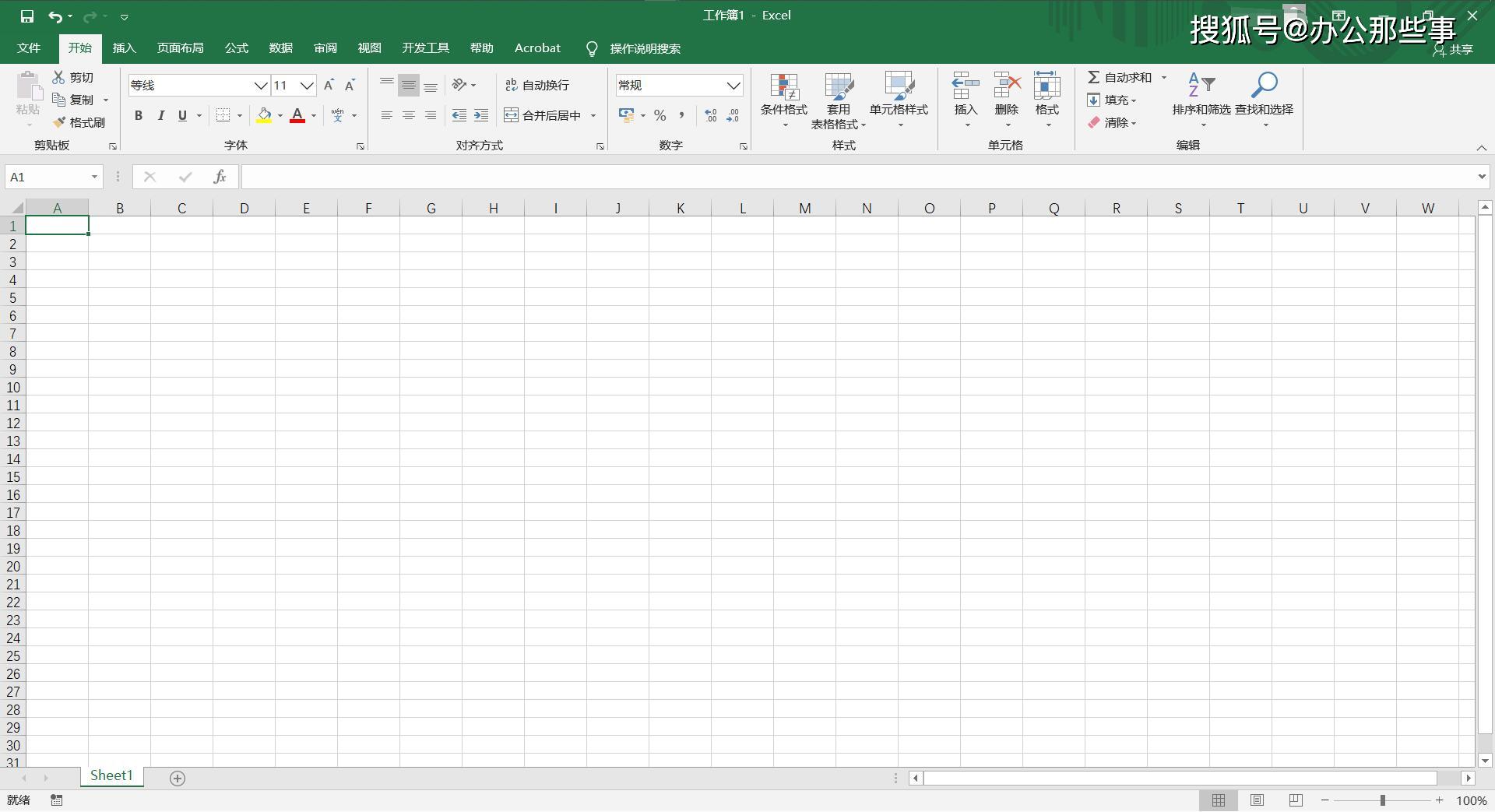Screen dimensions: 1495x812
Task: Switch to the Page Layout (页面布局) tab
Action: [x=181, y=48]
